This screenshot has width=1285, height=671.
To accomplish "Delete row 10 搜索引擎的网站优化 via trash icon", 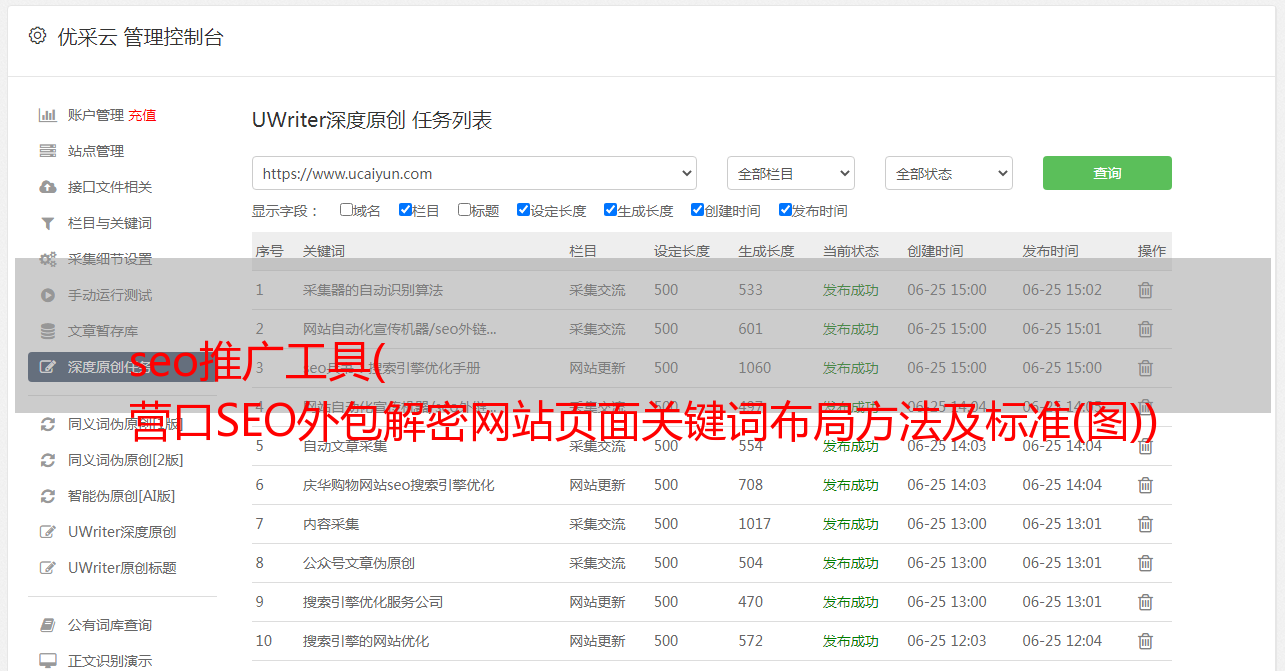I will point(1145,641).
